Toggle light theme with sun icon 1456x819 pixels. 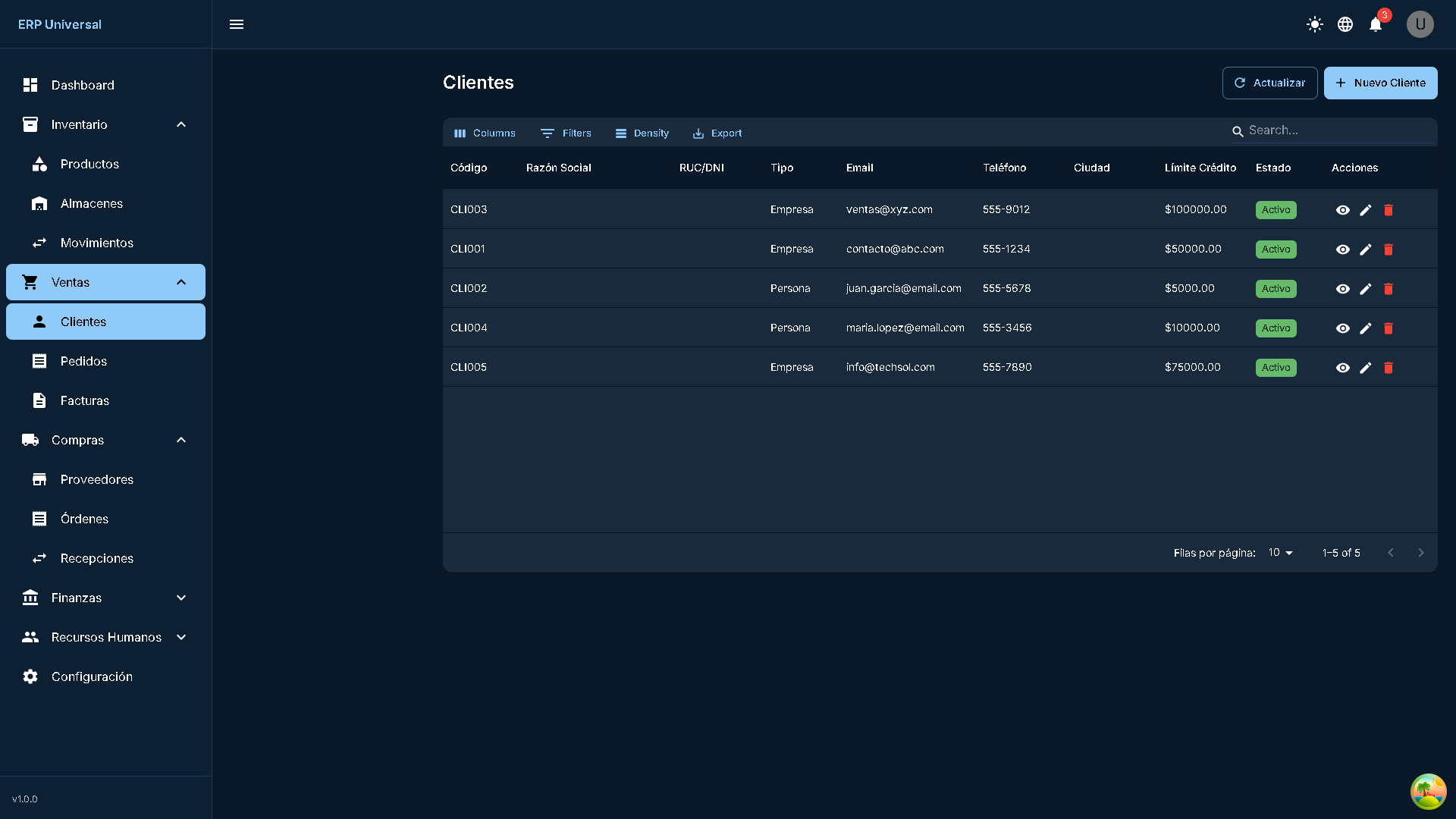[1315, 24]
